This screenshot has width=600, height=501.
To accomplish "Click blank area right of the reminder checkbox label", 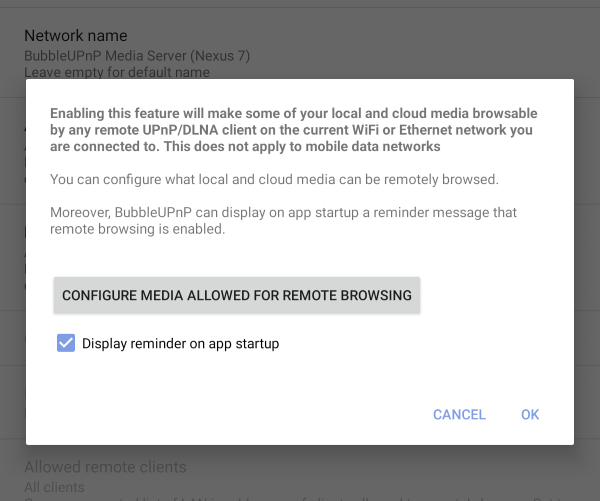I will [420, 343].
